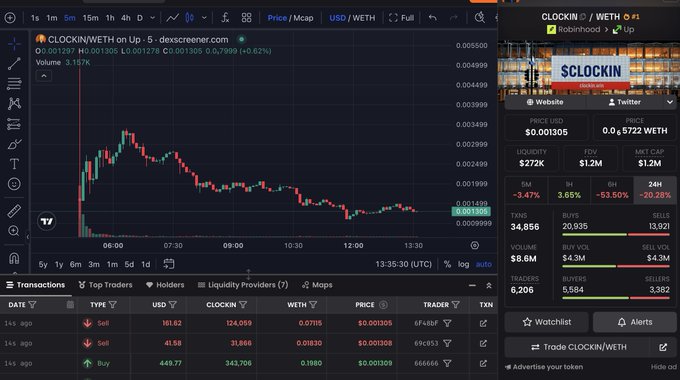
Task: Open the go-to-date calendar icon
Action: tap(169, 264)
